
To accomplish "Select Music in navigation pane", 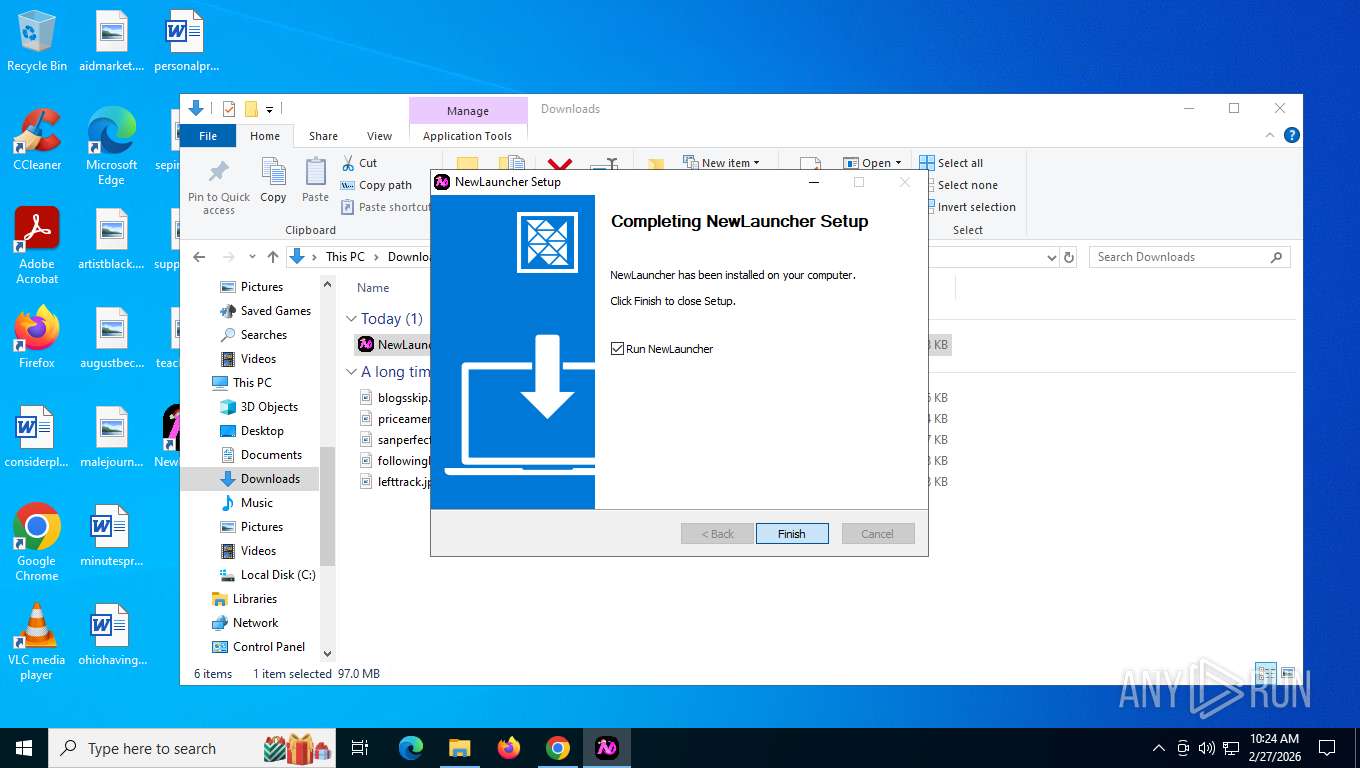I will coord(246,503).
